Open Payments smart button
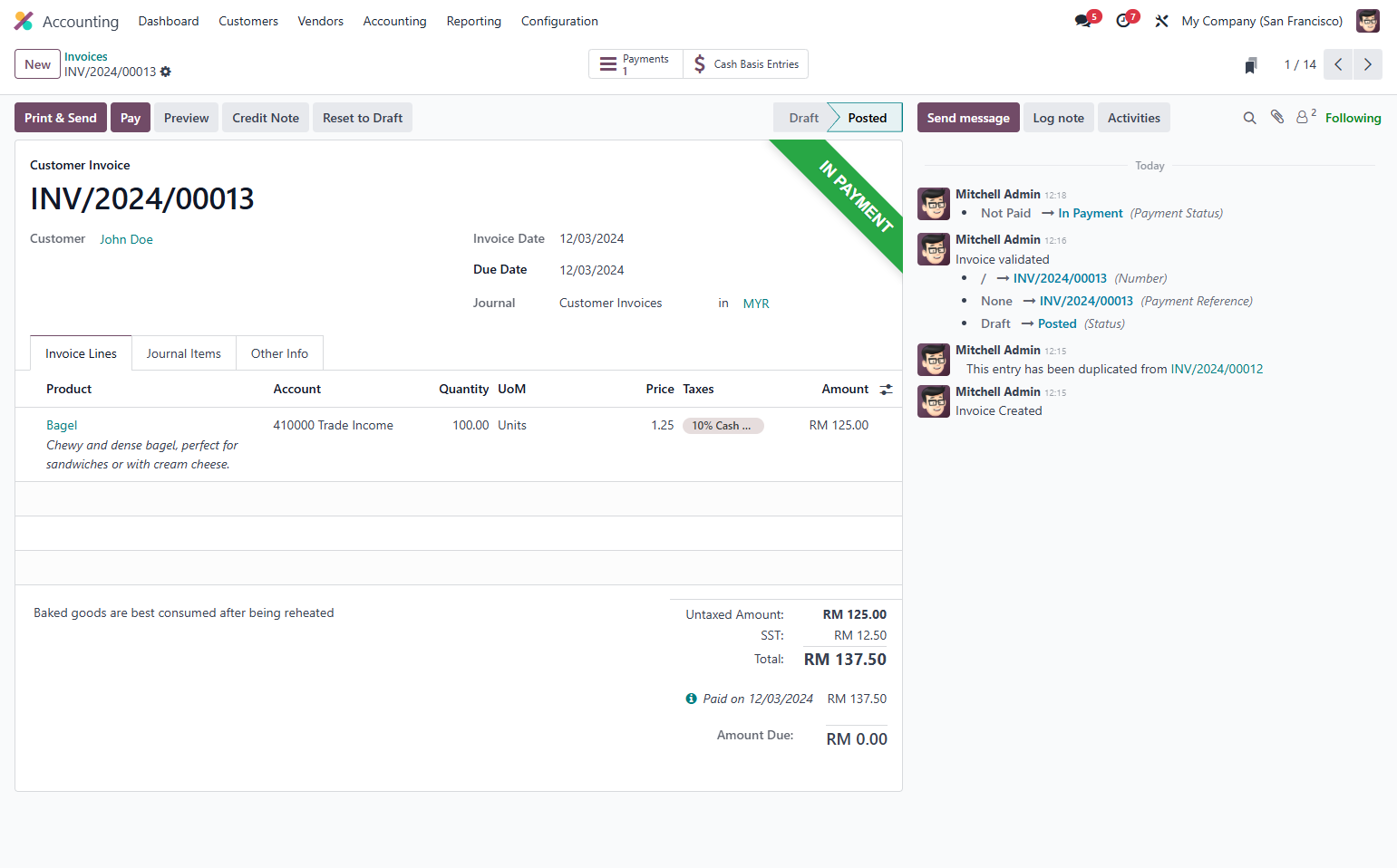The image size is (1397, 868). pos(635,64)
